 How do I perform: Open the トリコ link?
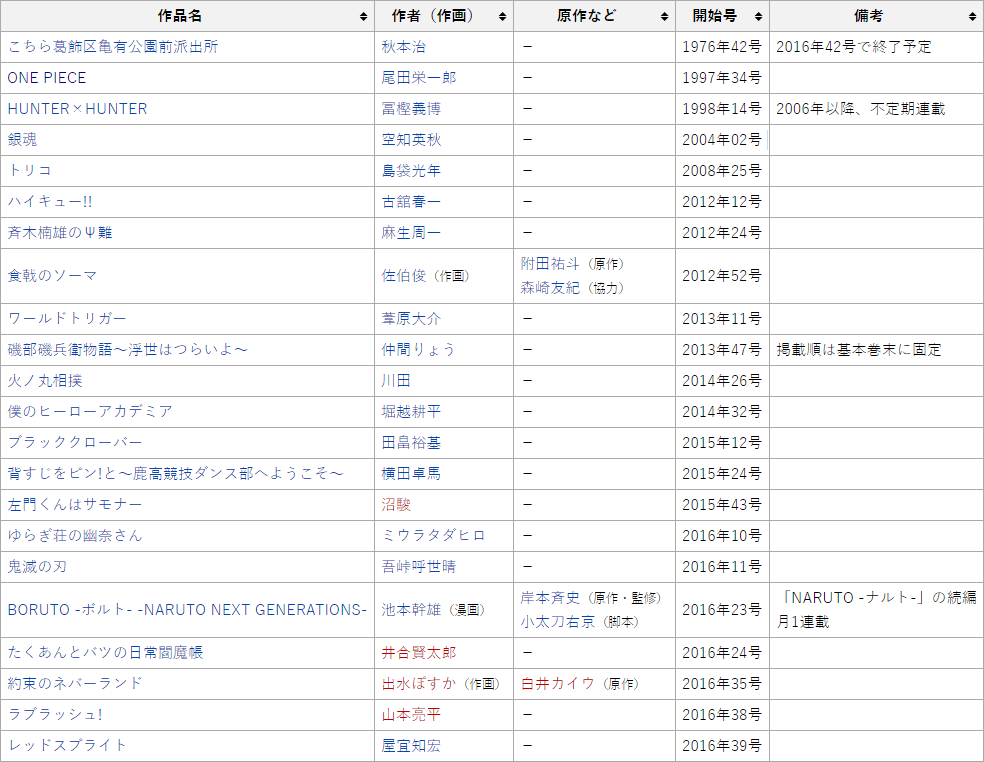tap(29, 171)
